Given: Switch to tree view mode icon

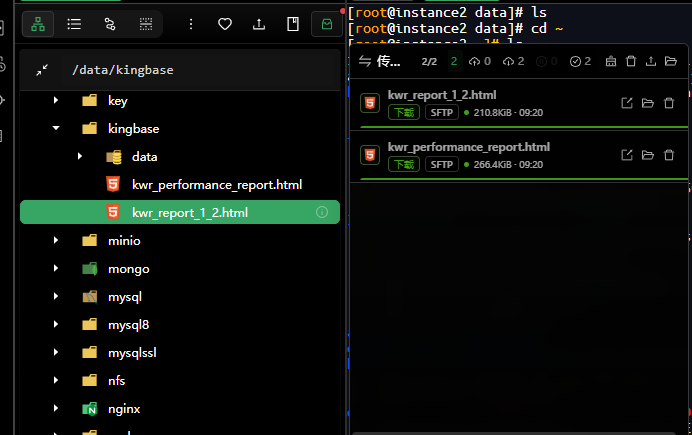Looking at the screenshot, I should click(x=38, y=24).
